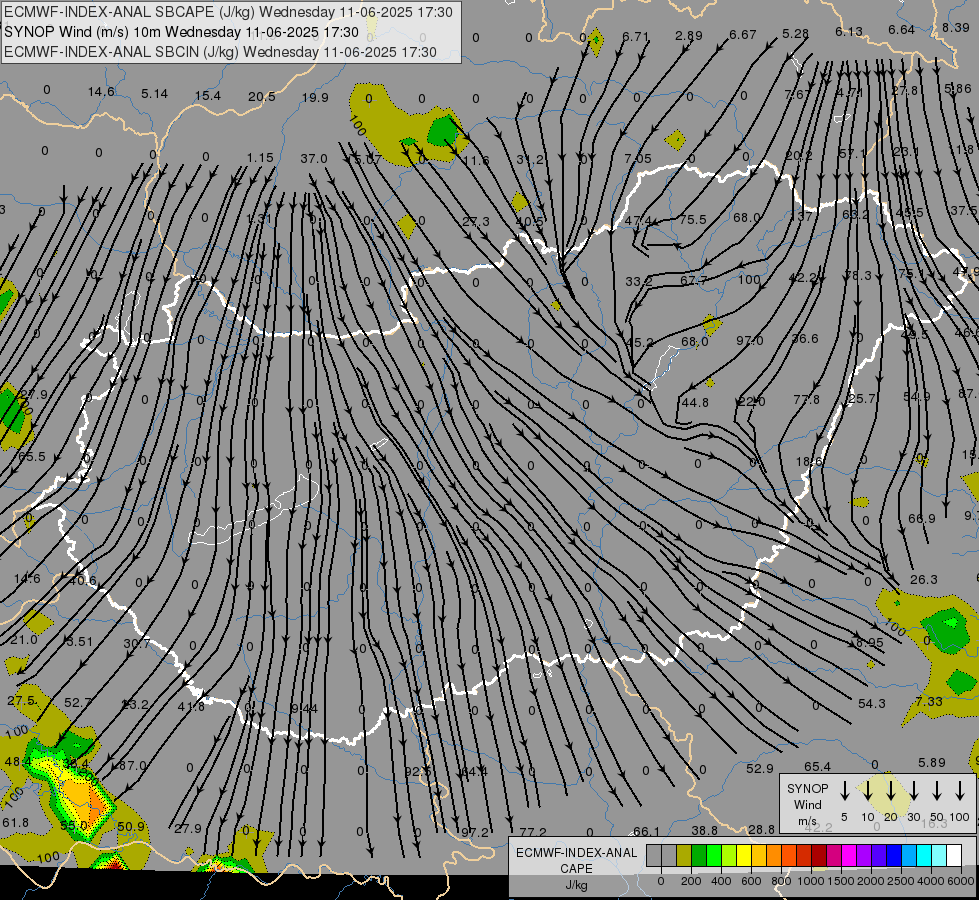979x900 pixels.
Task: Click the 19.9 value on the map
Action: click(315, 97)
